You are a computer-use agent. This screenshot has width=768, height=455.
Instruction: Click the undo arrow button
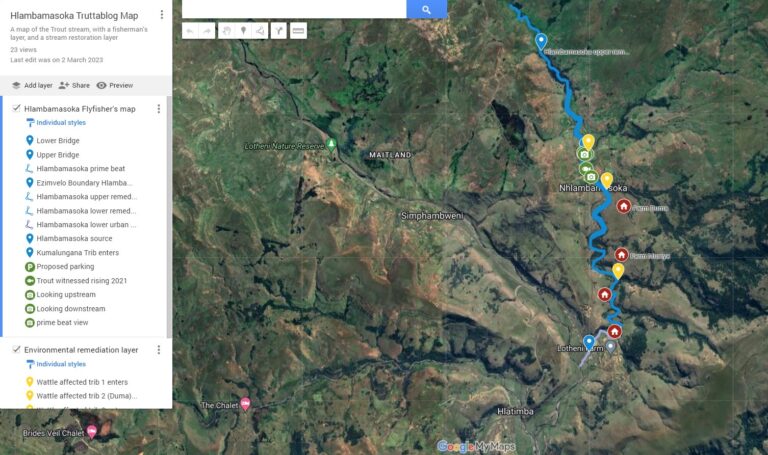tap(190, 31)
